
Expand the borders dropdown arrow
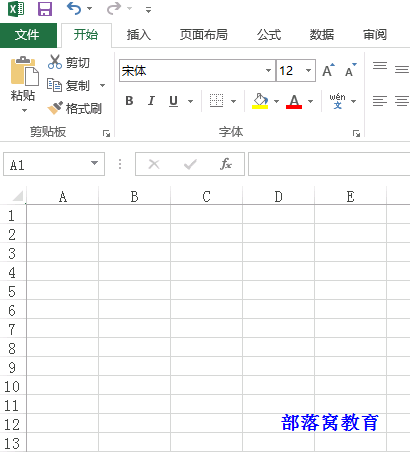[x=233, y=101]
